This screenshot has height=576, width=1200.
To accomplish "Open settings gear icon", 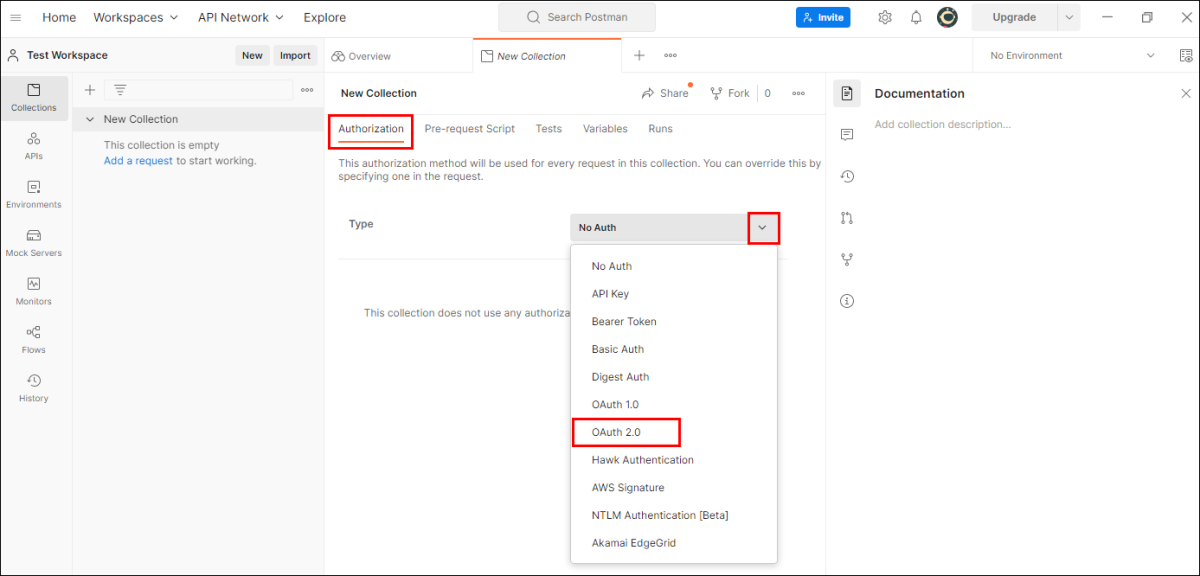I will [885, 17].
